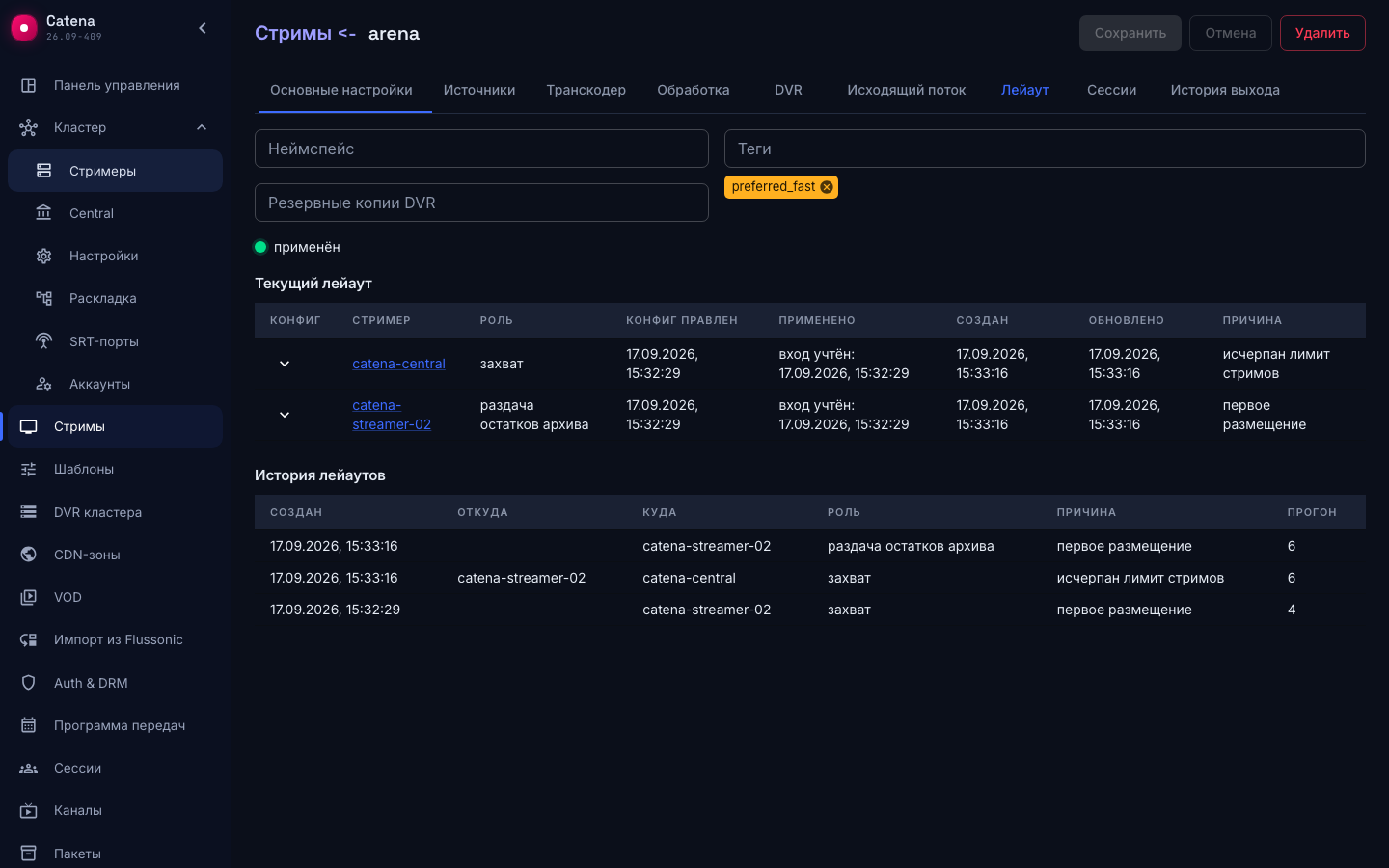1389x868 pixels.
Task: Switch to the История выхода tab
Action: pyautogui.click(x=1225, y=90)
